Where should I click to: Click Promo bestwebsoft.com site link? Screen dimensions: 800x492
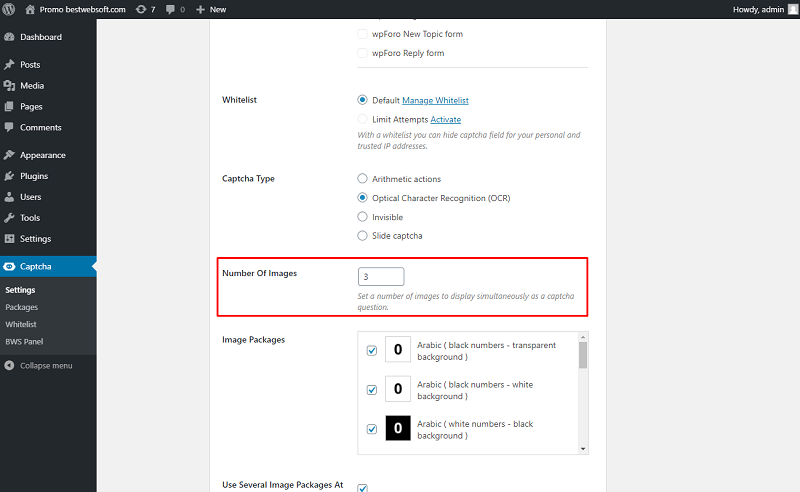(x=83, y=9)
